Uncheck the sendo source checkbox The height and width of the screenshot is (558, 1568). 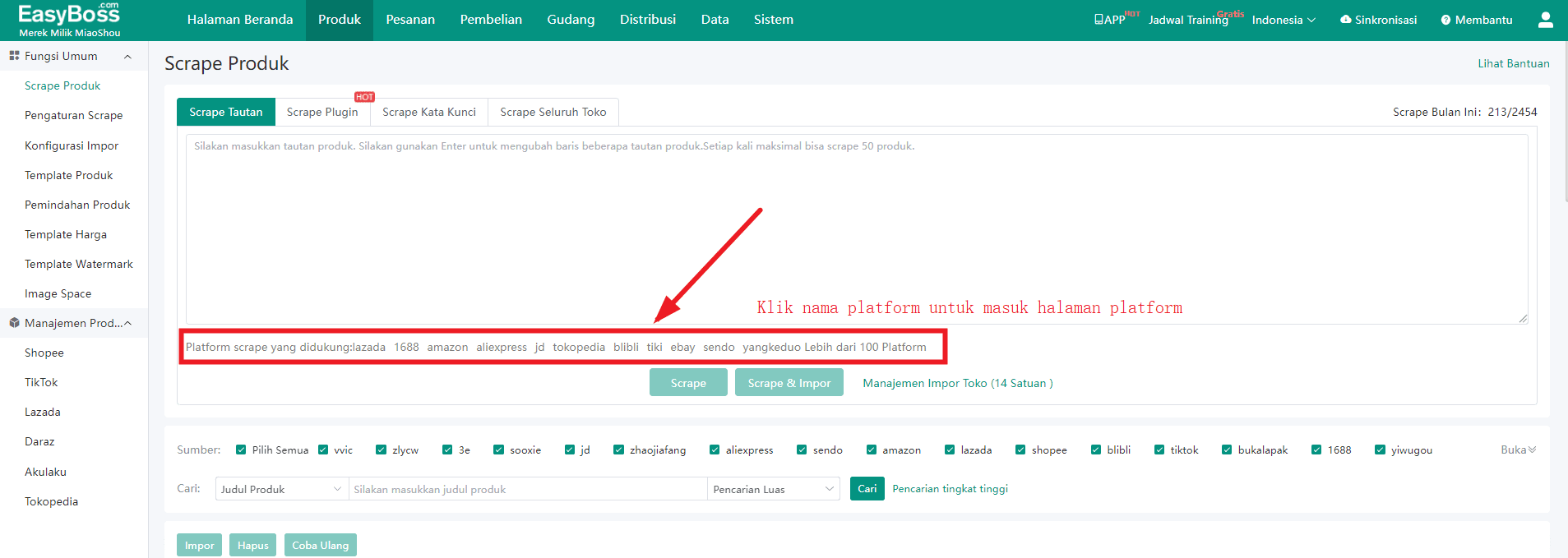pyautogui.click(x=802, y=450)
